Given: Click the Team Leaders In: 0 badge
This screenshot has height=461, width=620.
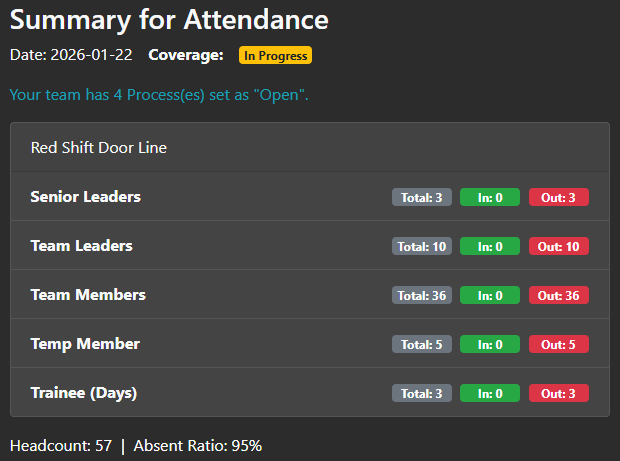Looking at the screenshot, I should tap(489, 246).
